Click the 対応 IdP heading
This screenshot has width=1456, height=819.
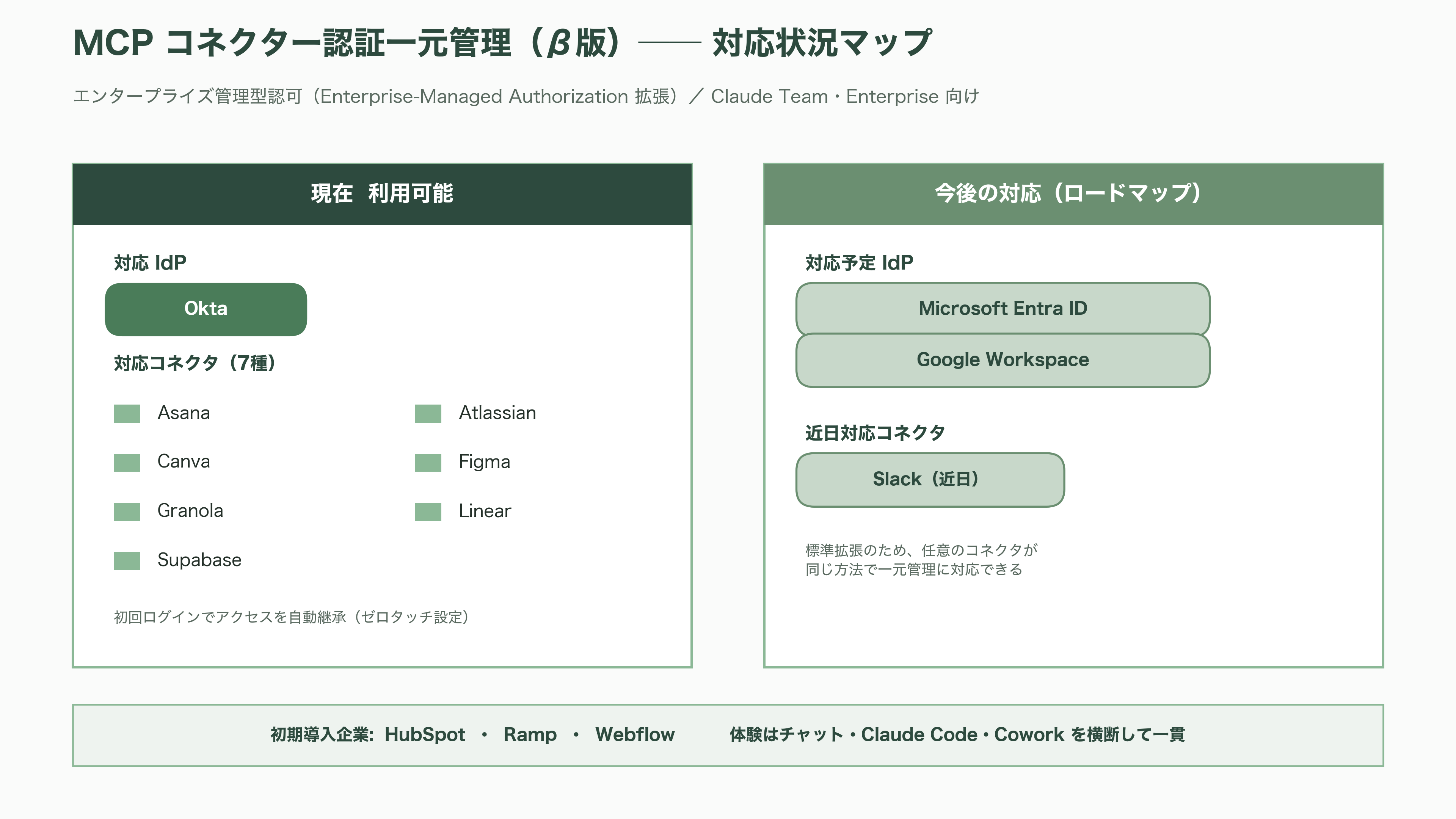[150, 263]
